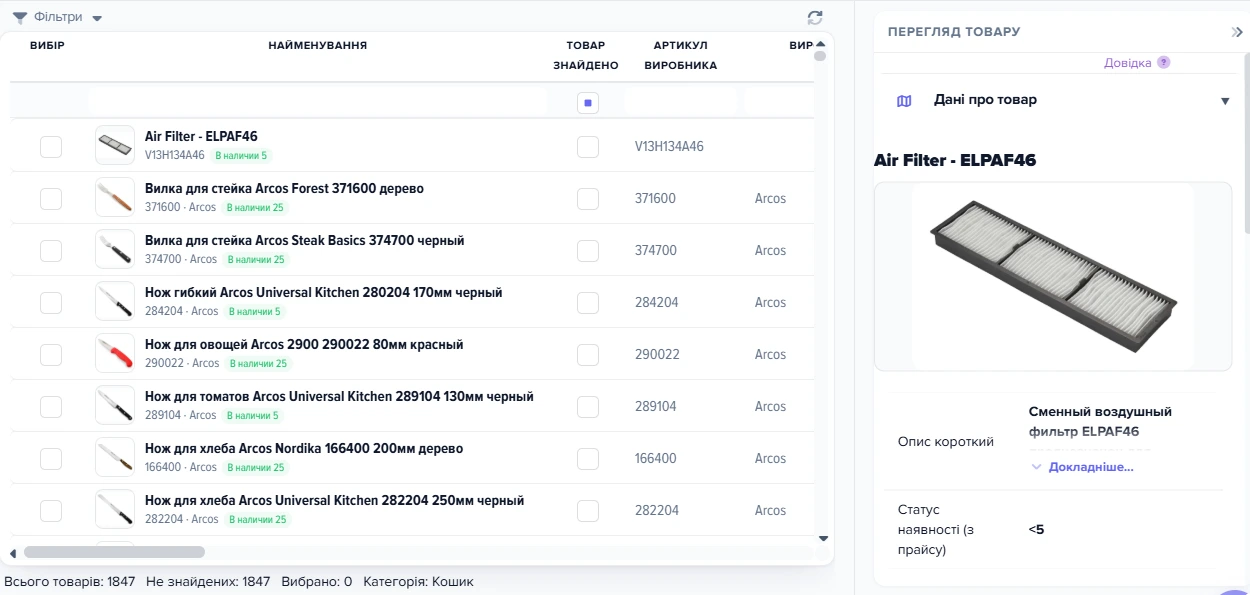
Task: Mark Universal Kitchen 282204 as found
Action: pos(588,511)
